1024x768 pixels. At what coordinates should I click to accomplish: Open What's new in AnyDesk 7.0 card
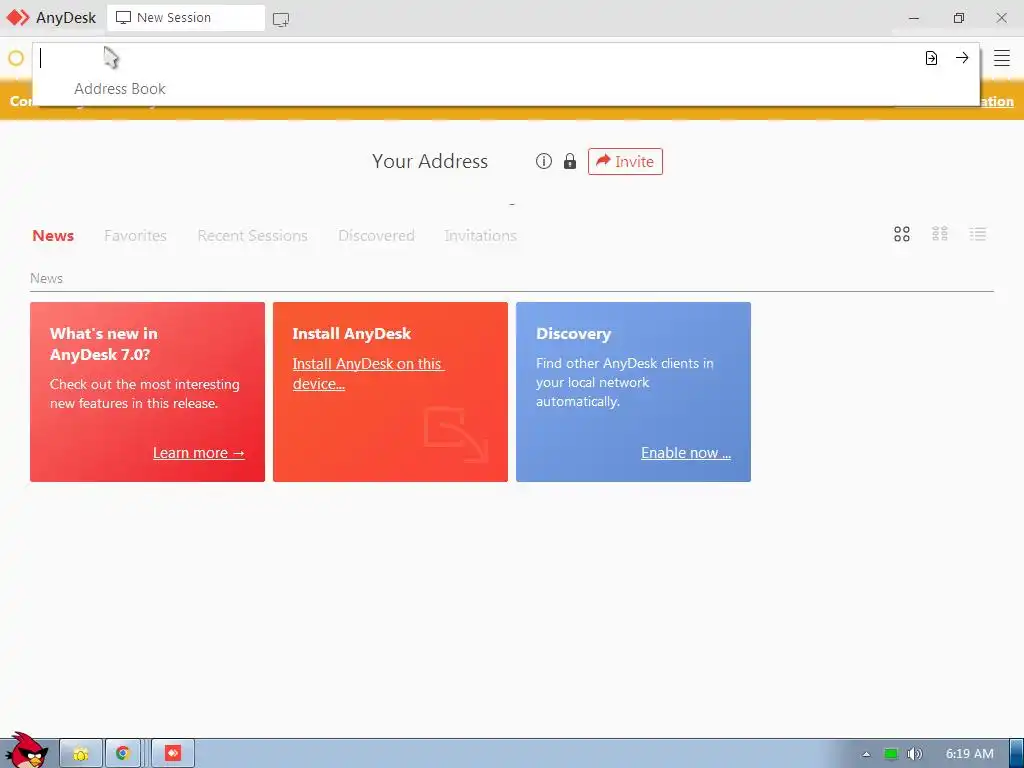[x=148, y=392]
